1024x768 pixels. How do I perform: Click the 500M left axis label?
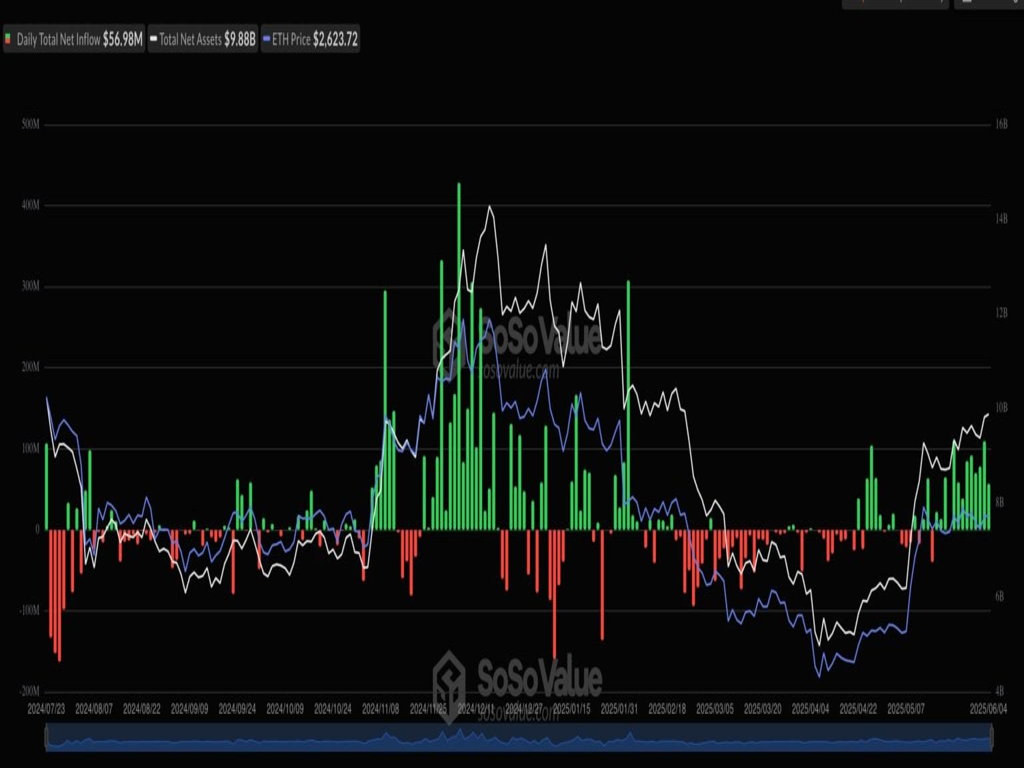click(29, 125)
